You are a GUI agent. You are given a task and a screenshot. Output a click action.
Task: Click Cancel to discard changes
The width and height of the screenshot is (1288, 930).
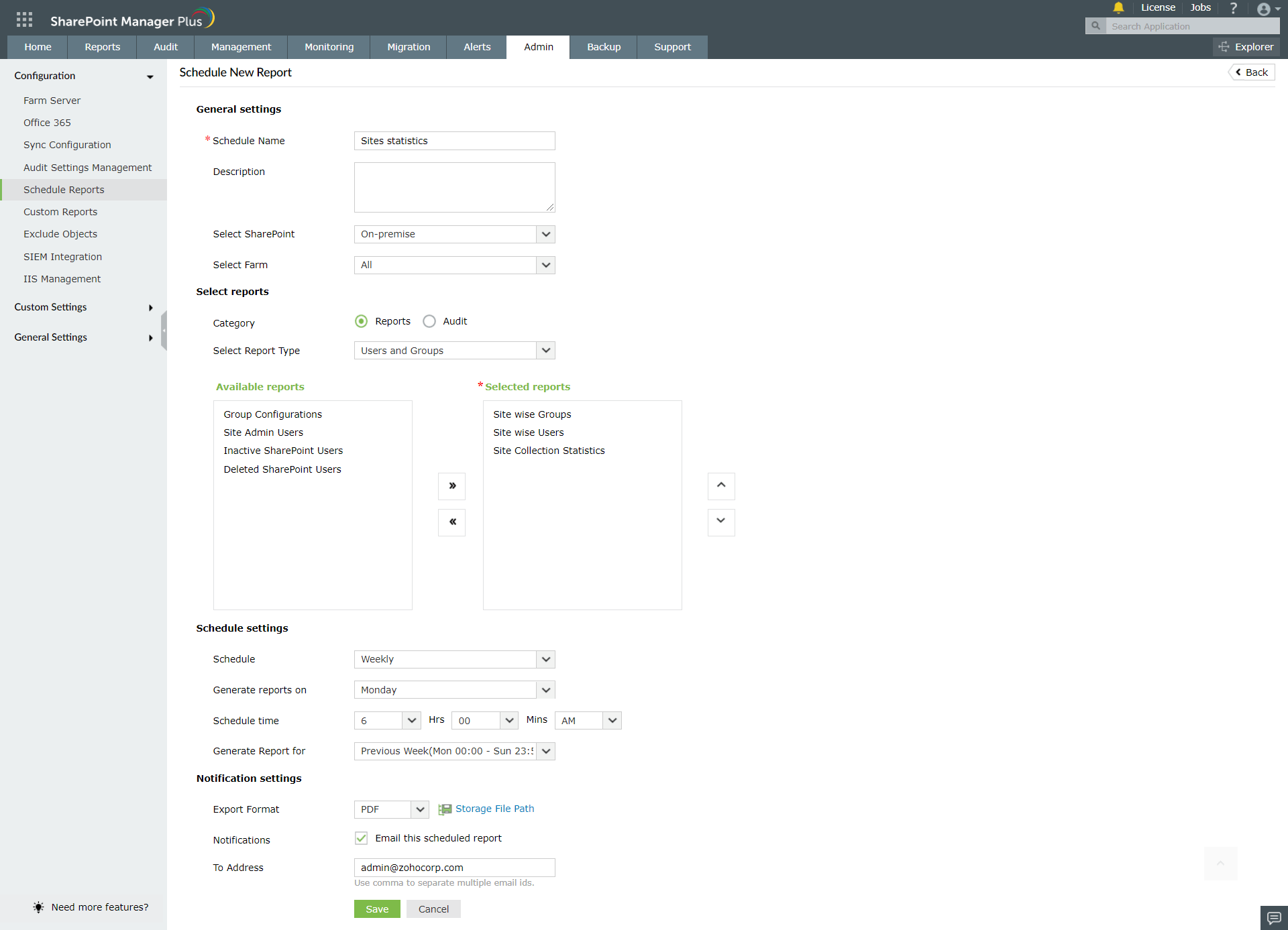tap(433, 909)
